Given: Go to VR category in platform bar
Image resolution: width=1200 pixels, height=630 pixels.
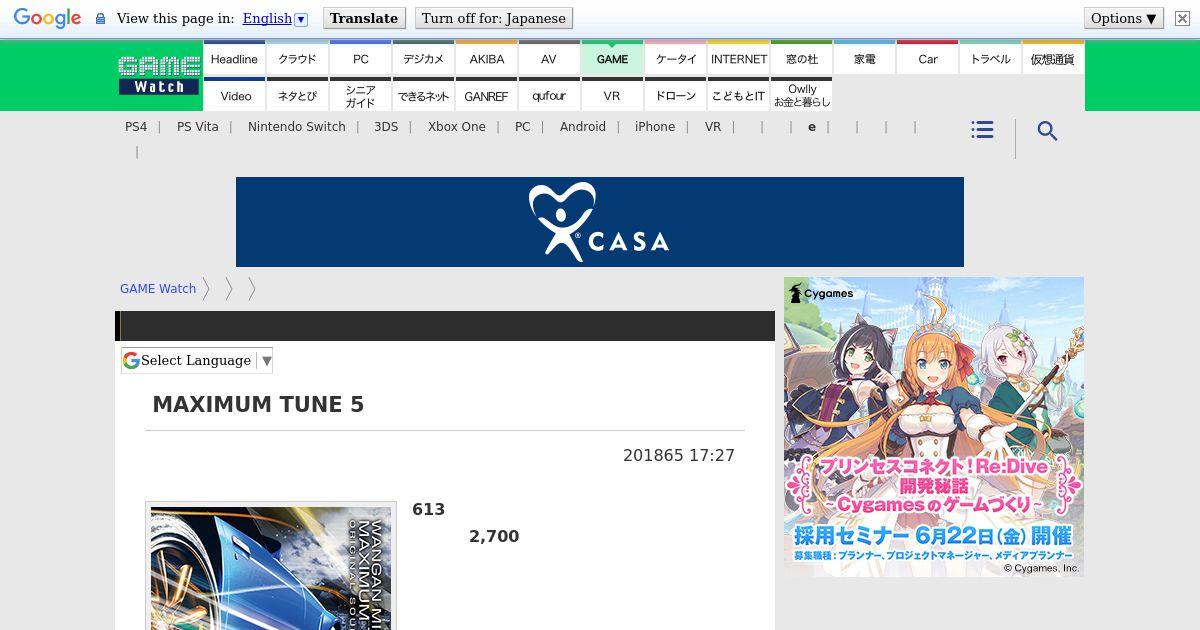Looking at the screenshot, I should 713,127.
